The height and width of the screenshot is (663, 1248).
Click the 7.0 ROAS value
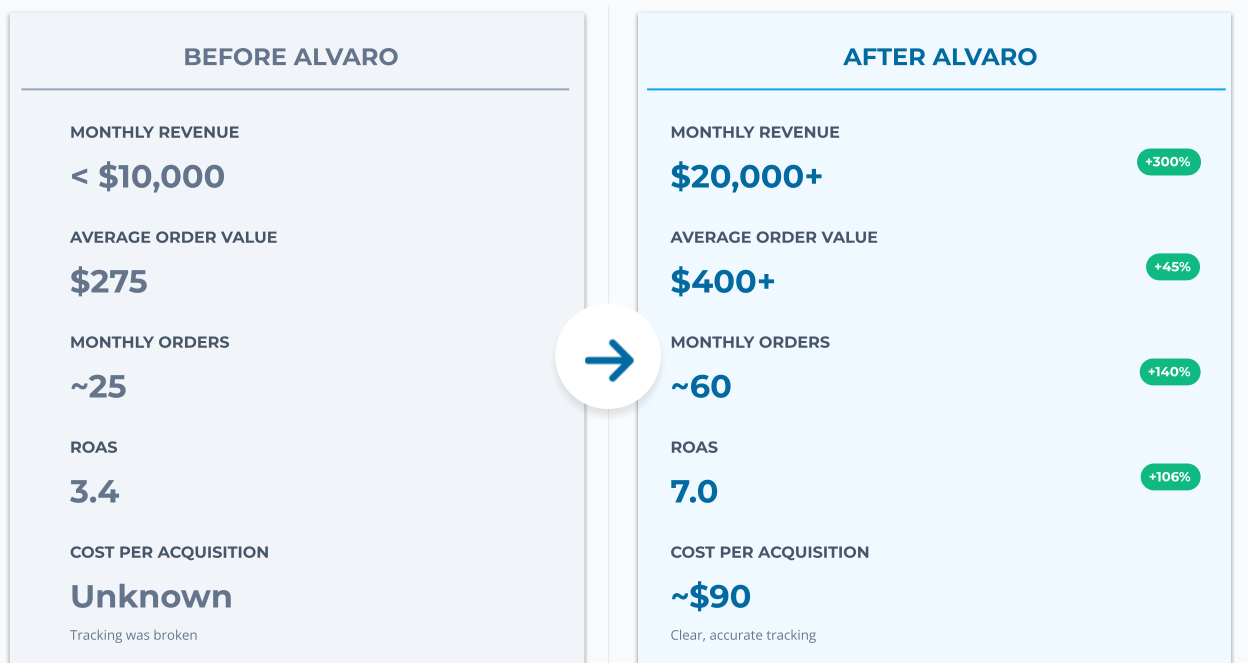(694, 492)
